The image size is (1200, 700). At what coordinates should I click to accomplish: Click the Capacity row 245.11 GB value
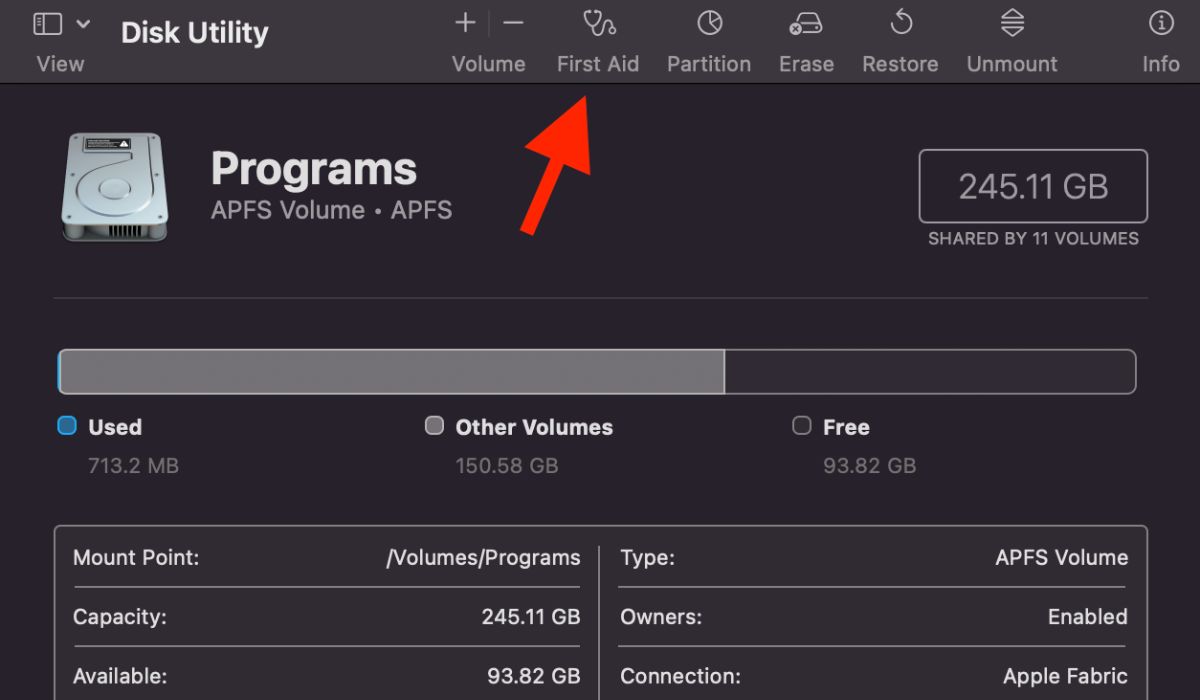point(531,617)
